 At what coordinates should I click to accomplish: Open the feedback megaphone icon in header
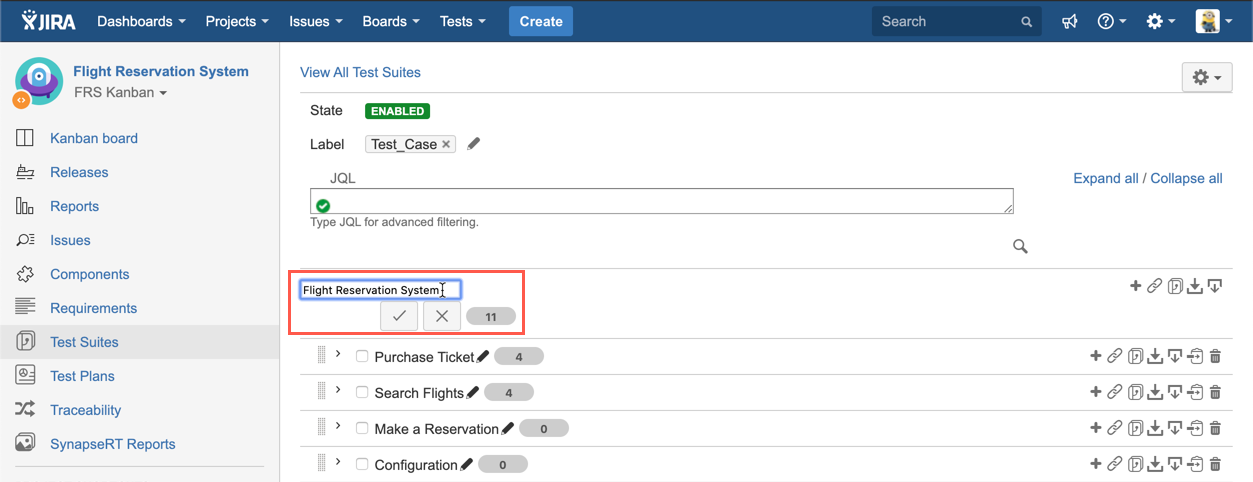click(x=1069, y=21)
